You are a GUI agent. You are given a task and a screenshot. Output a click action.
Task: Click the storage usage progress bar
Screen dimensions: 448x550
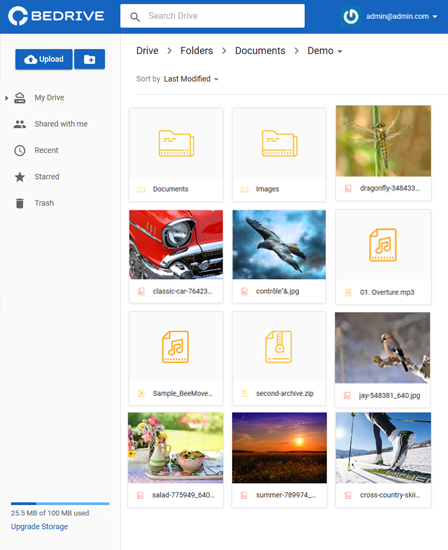tap(60, 503)
